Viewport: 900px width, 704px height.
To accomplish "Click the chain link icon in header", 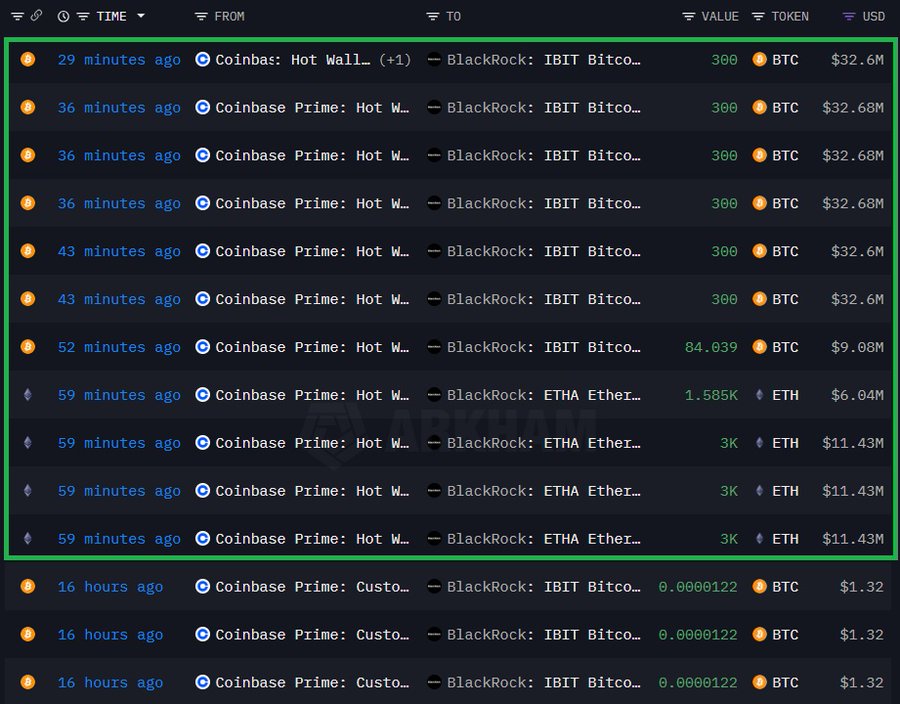I will pyautogui.click(x=36, y=16).
